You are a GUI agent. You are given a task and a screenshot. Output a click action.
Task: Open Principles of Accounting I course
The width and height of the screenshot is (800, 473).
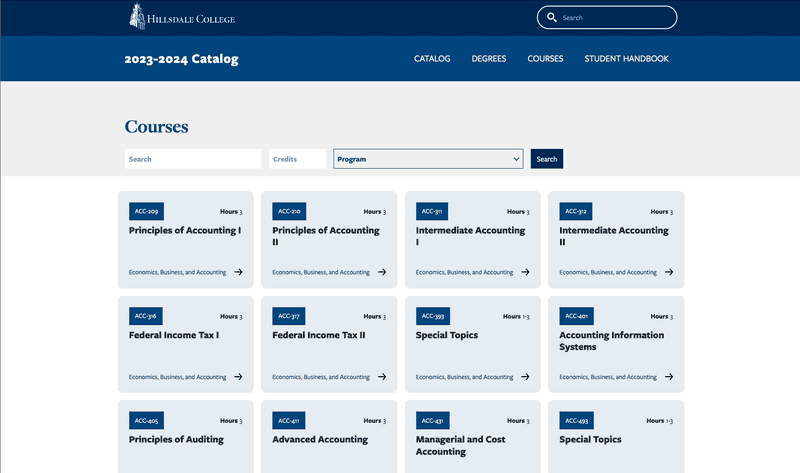[x=185, y=230]
